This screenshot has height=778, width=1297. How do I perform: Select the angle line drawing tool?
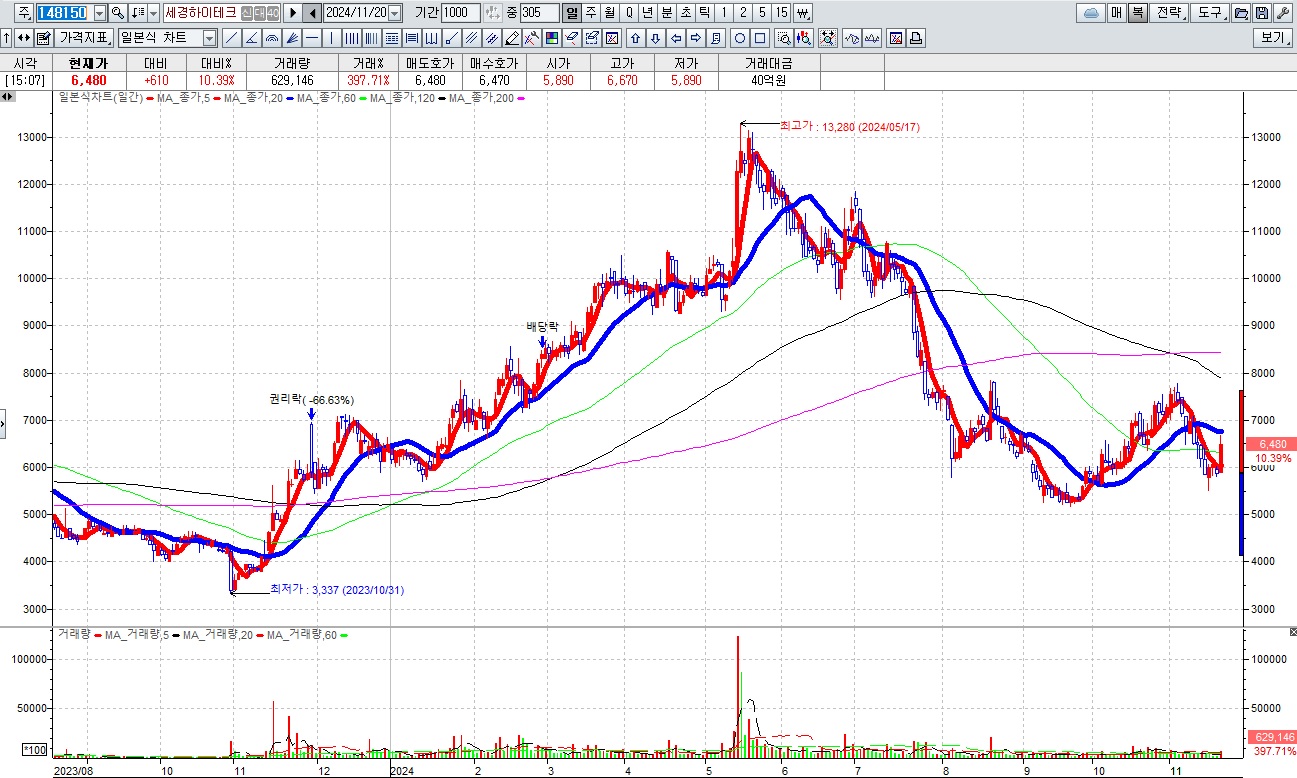click(251, 38)
